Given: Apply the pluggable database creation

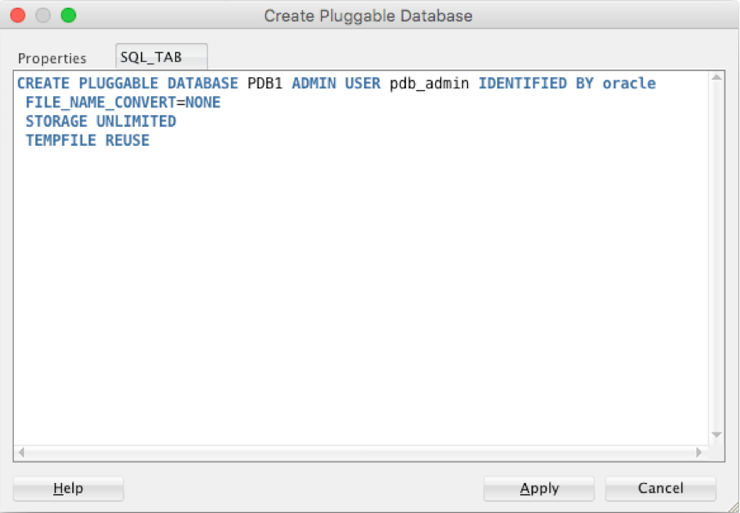Looking at the screenshot, I should click(538, 488).
